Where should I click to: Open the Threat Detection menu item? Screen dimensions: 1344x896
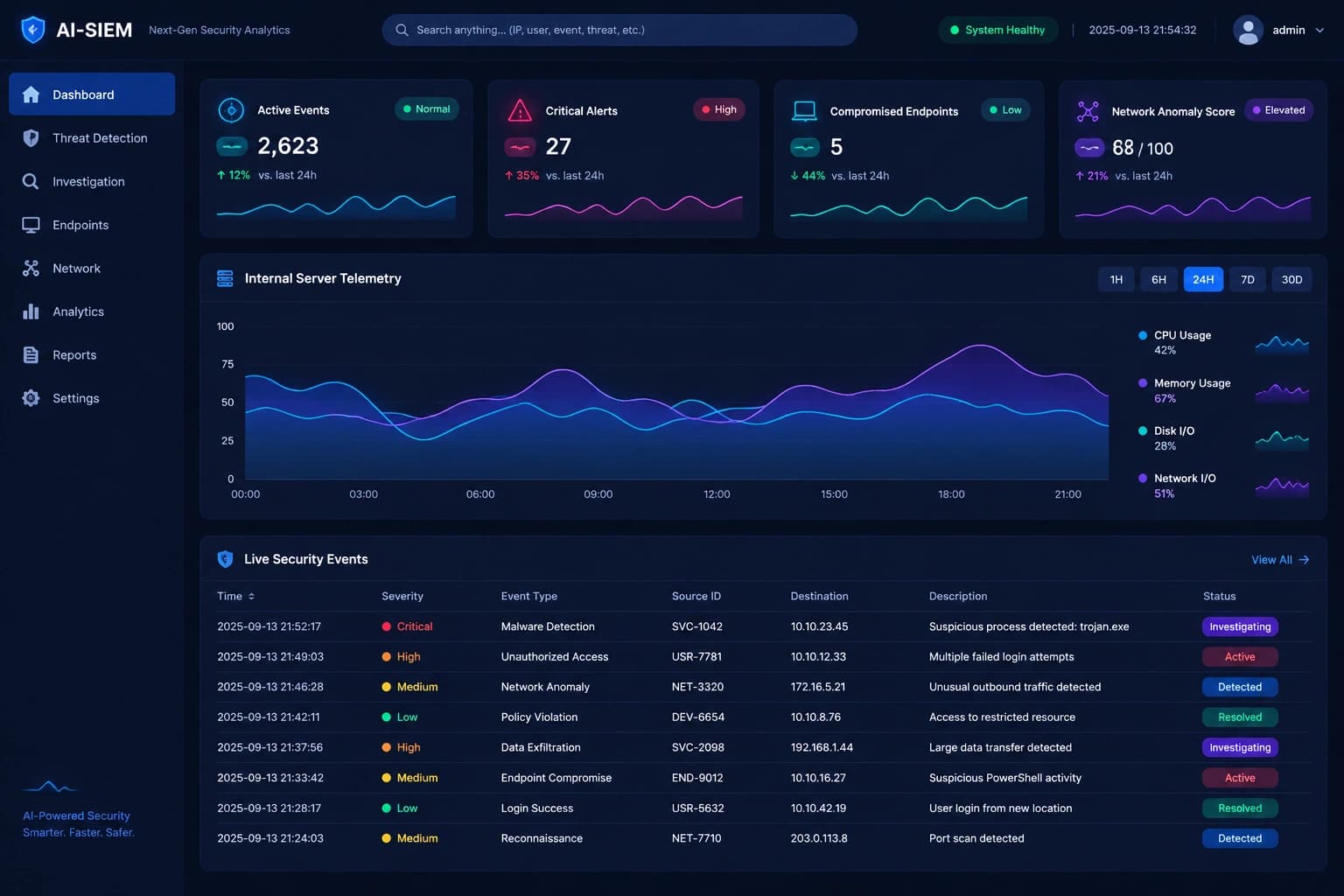[92, 138]
